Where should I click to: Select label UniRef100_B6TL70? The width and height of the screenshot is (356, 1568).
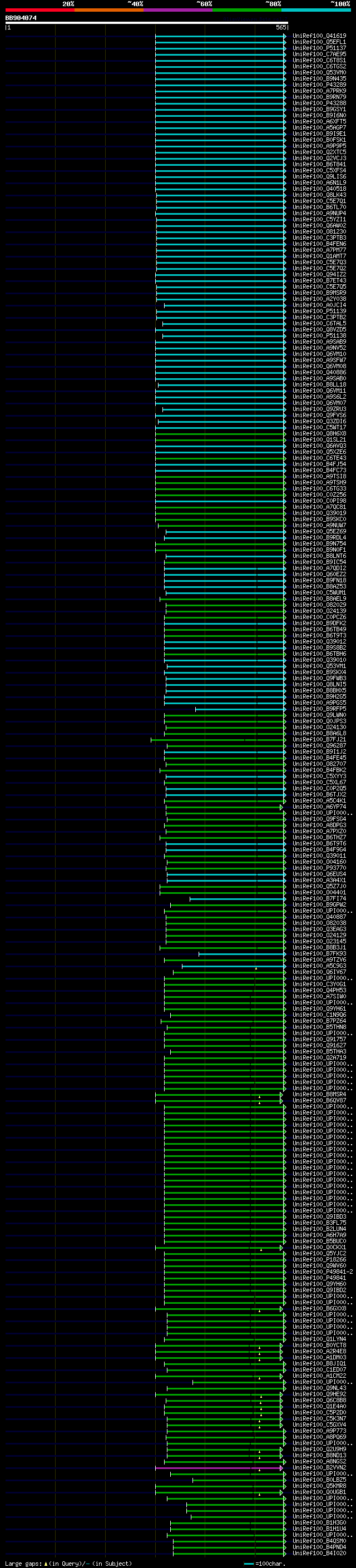point(319,207)
